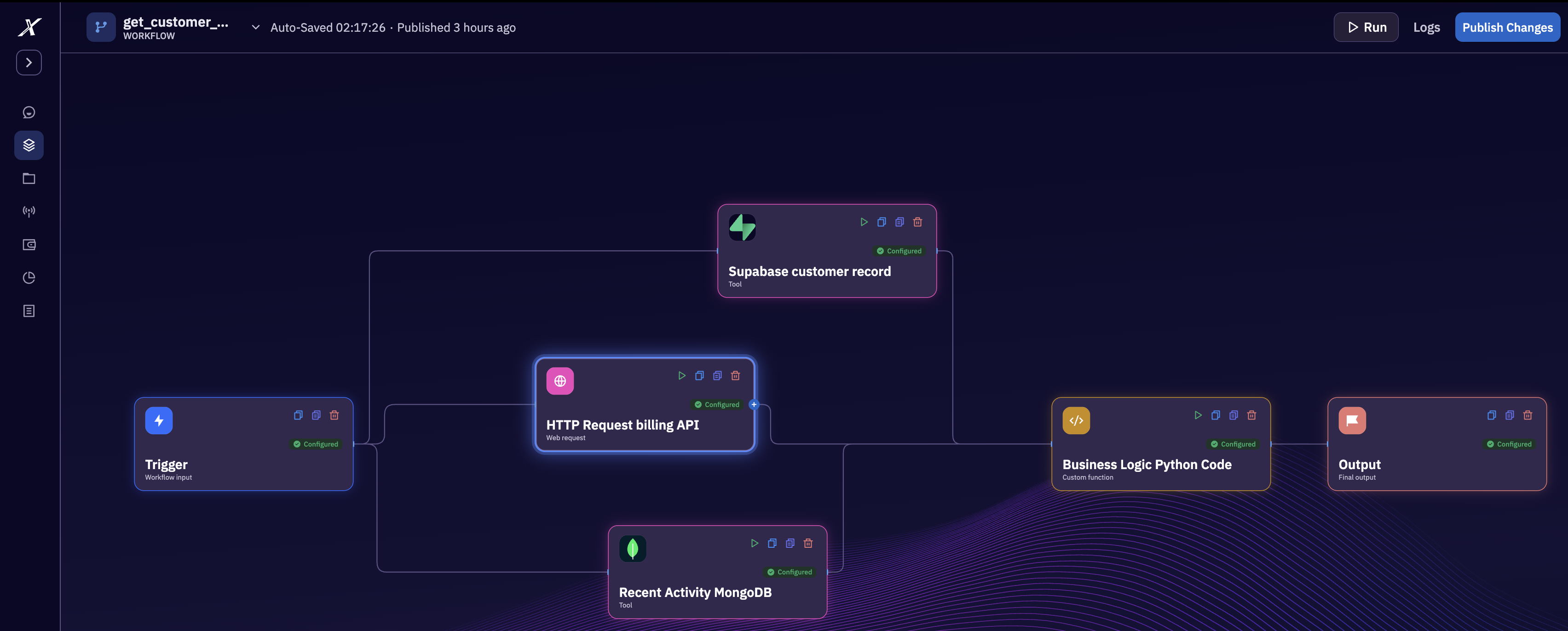Open the Logs link
The image size is (1568, 631).
pyautogui.click(x=1426, y=28)
